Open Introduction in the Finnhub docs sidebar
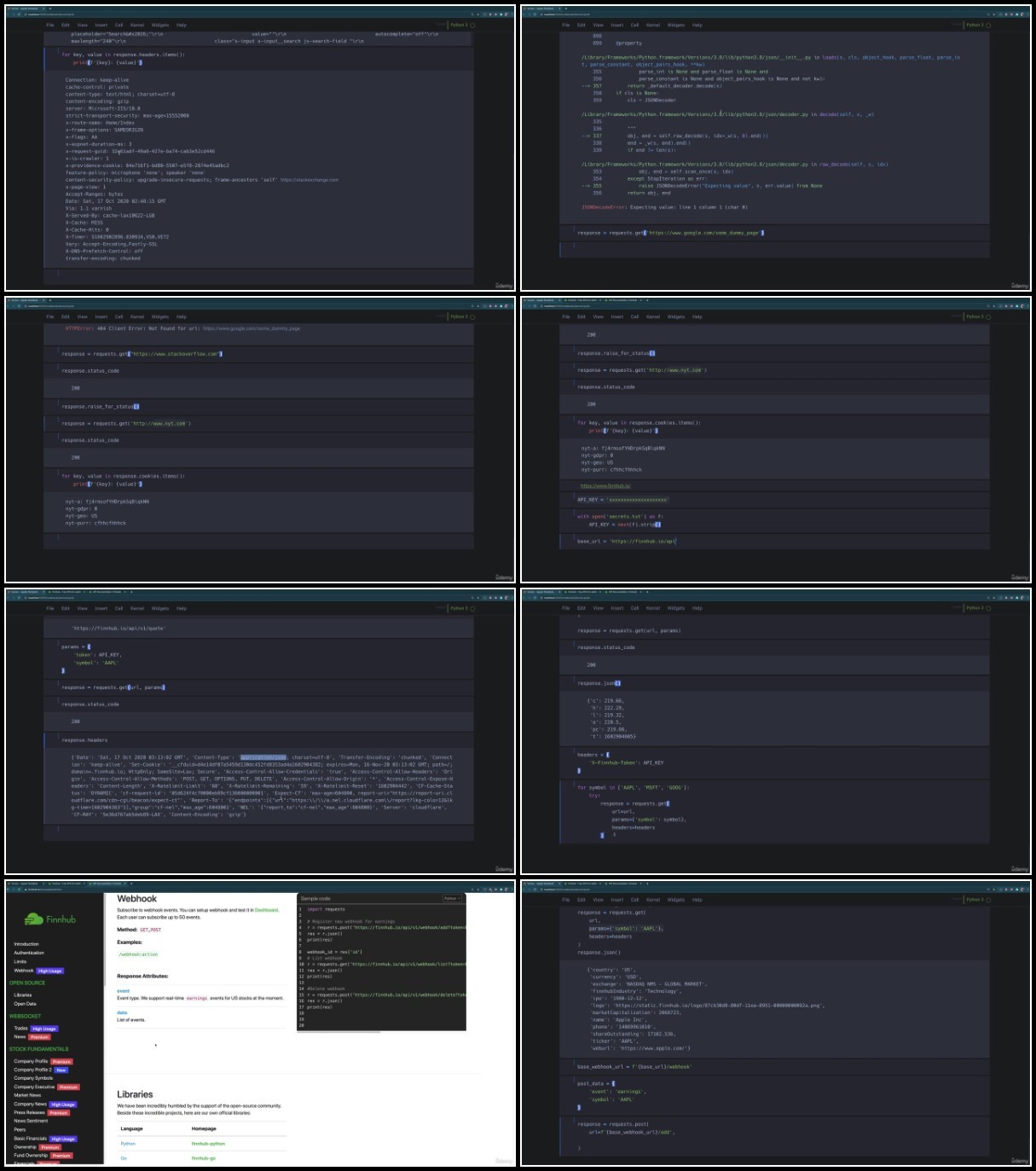The height and width of the screenshot is (1171, 1036). 26,944
